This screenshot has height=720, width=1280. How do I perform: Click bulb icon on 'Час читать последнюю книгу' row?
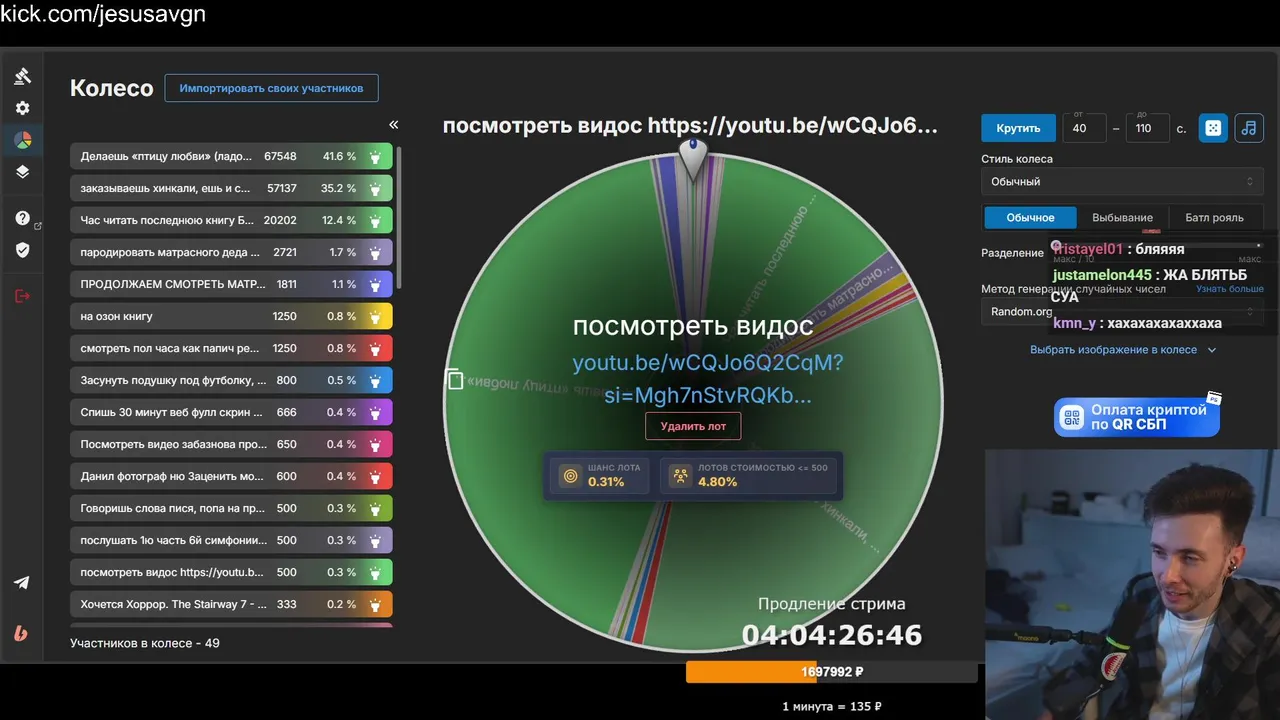376,221
